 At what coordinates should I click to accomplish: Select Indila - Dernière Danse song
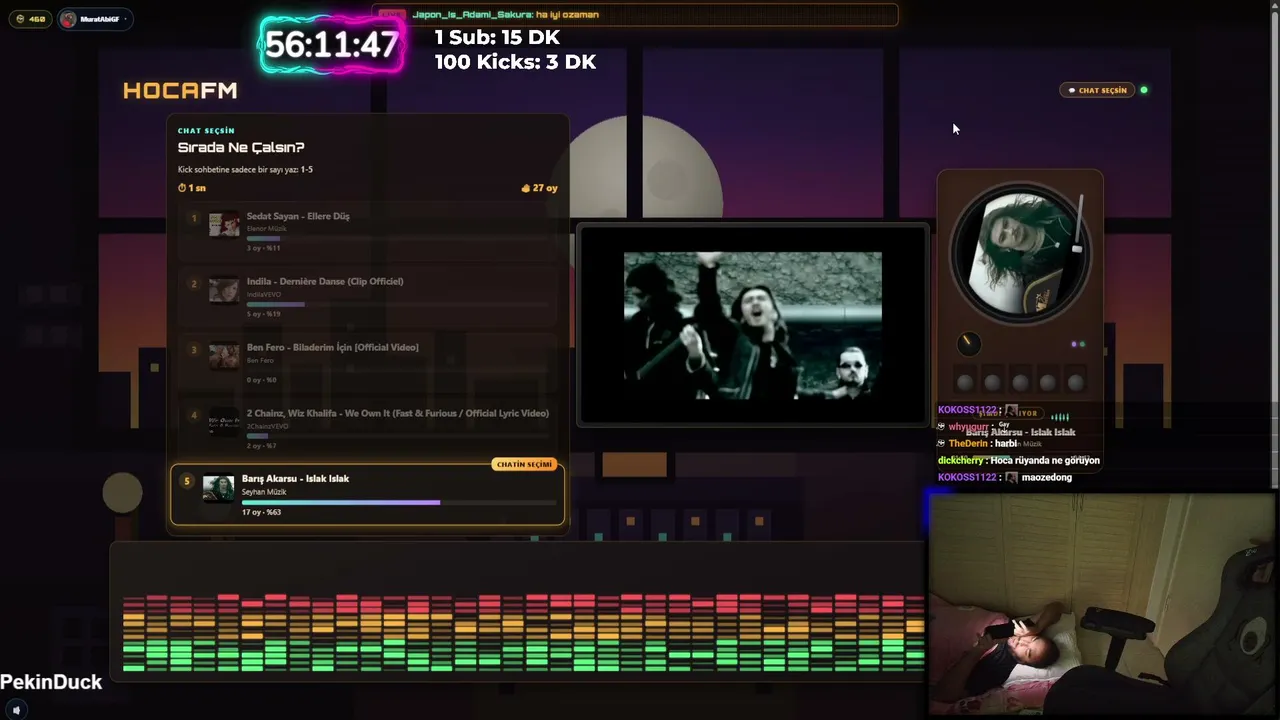(367, 297)
